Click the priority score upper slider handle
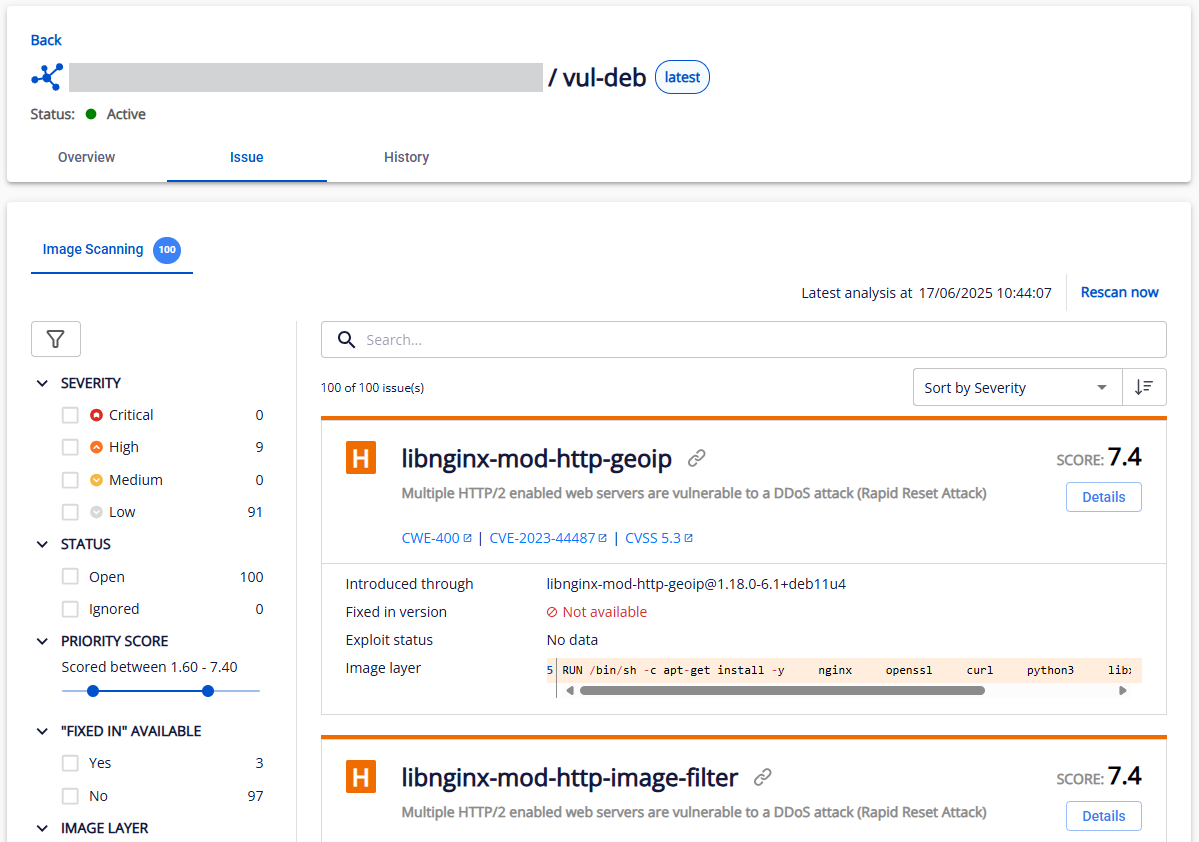The width and height of the screenshot is (1199, 842). click(x=208, y=691)
